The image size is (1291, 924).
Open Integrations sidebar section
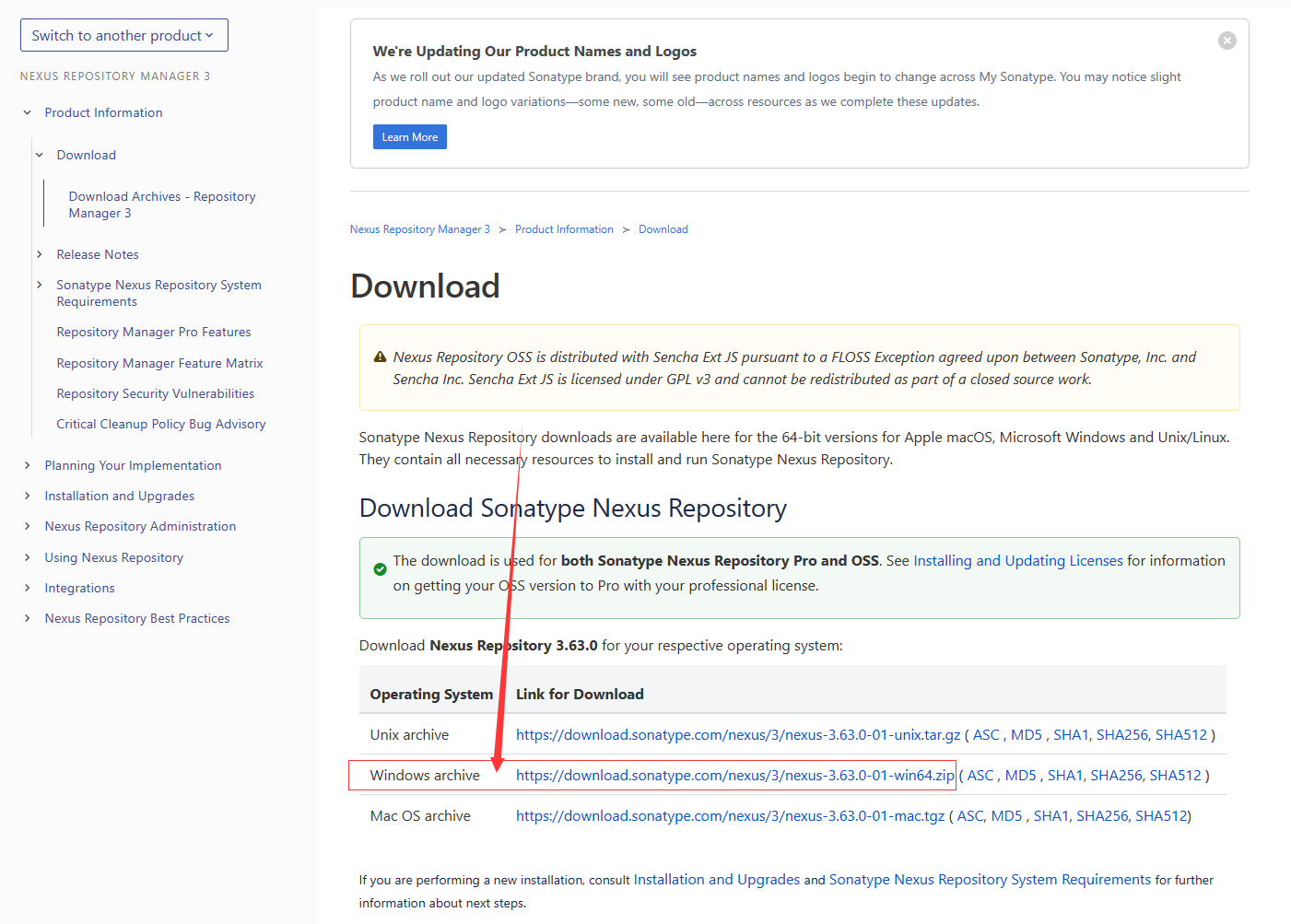click(x=79, y=588)
